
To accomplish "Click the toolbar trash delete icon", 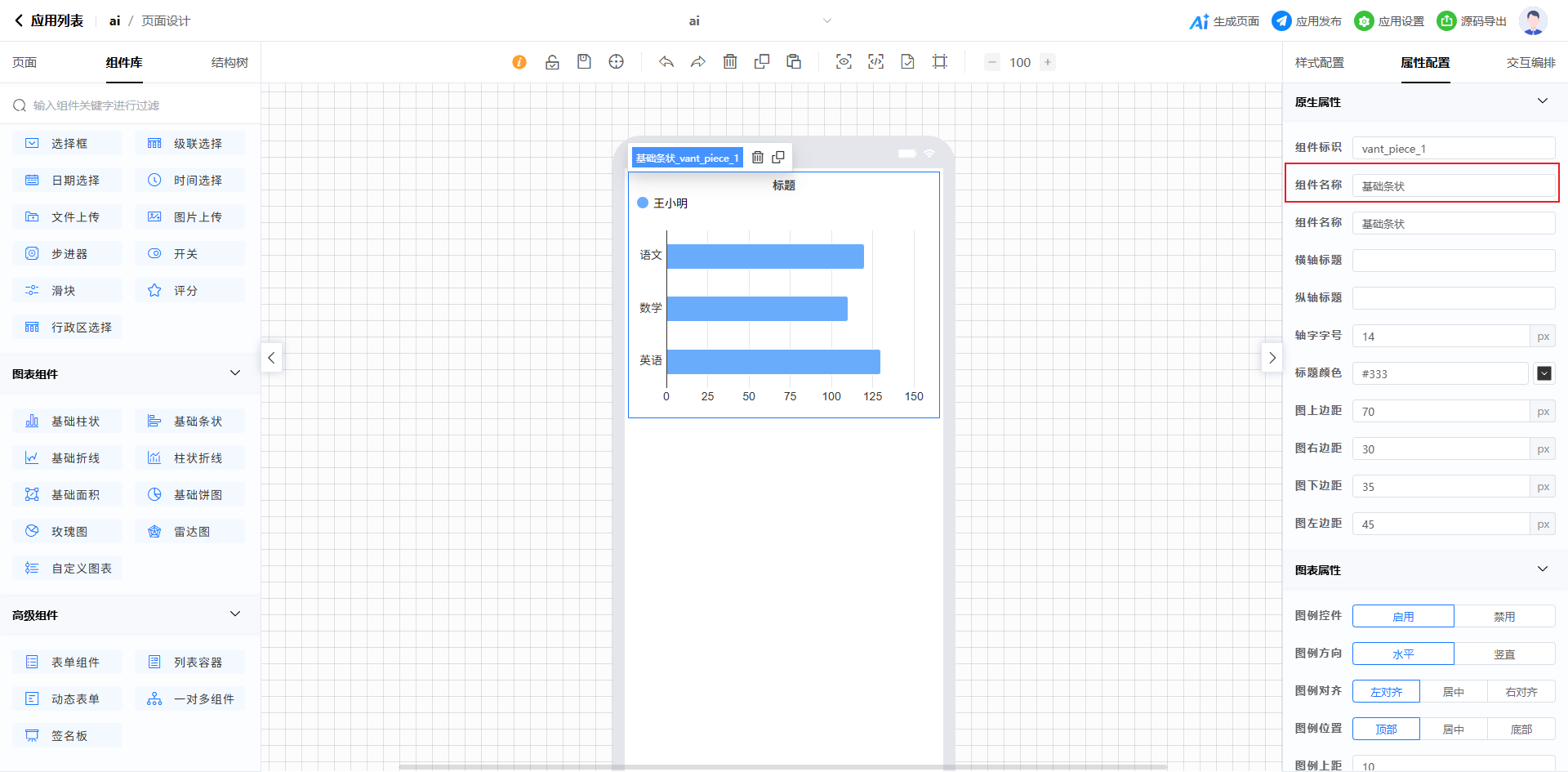I will coord(730,62).
